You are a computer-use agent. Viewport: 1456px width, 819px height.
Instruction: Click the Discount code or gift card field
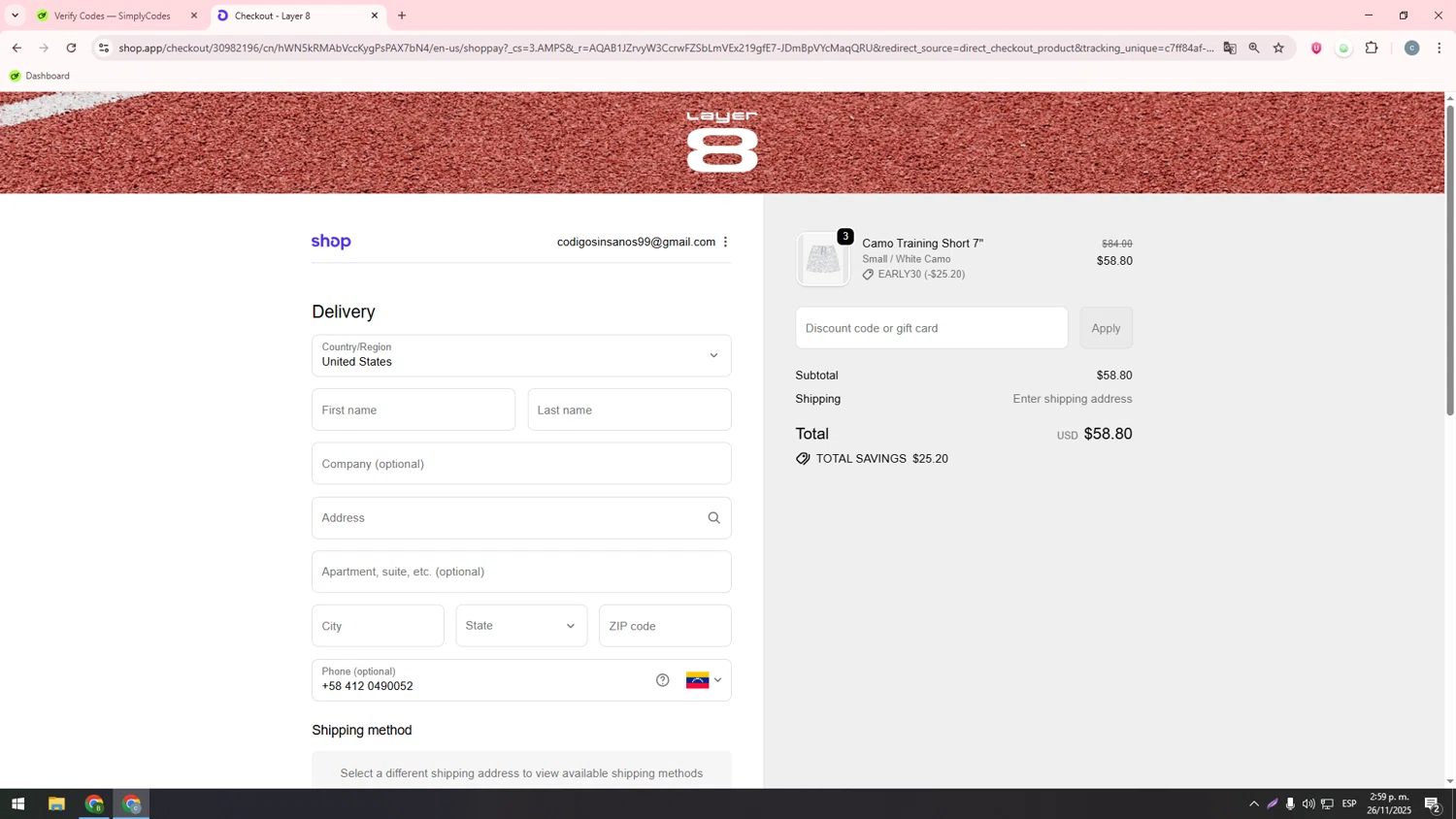point(932,328)
